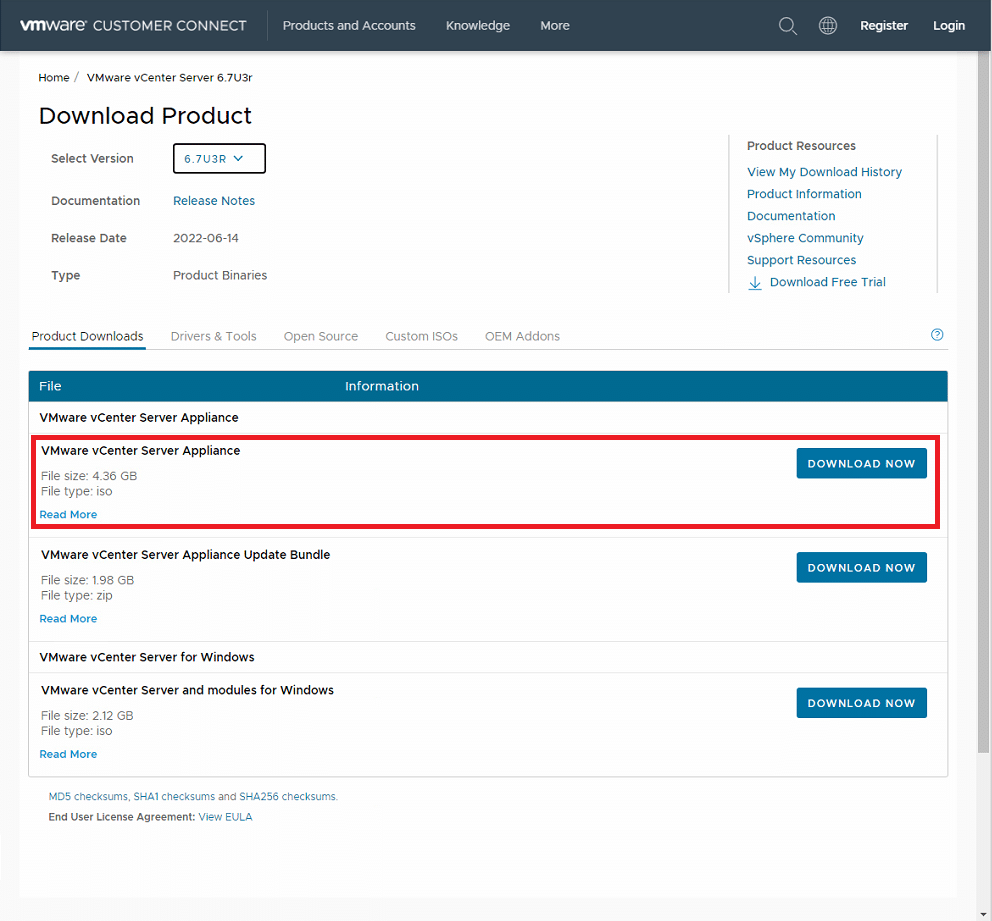
Task: Click the Download Product page heading
Action: (145, 116)
